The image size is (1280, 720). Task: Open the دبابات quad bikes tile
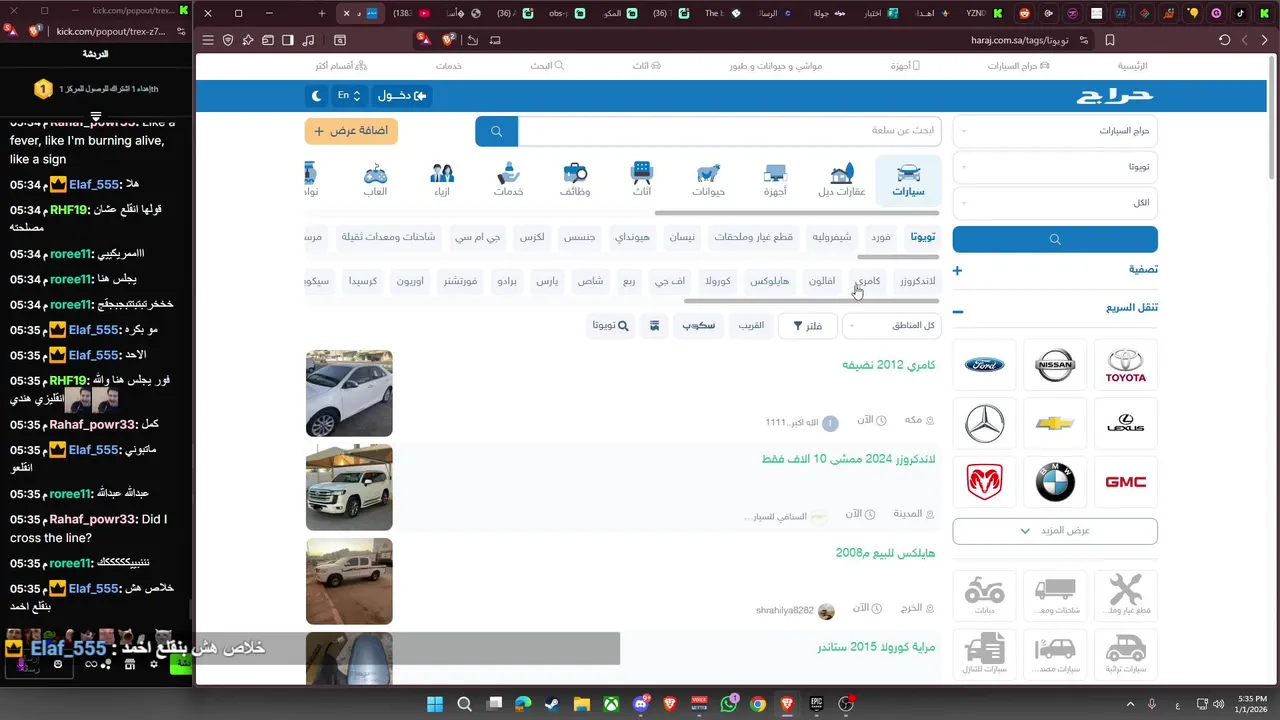pos(985,595)
